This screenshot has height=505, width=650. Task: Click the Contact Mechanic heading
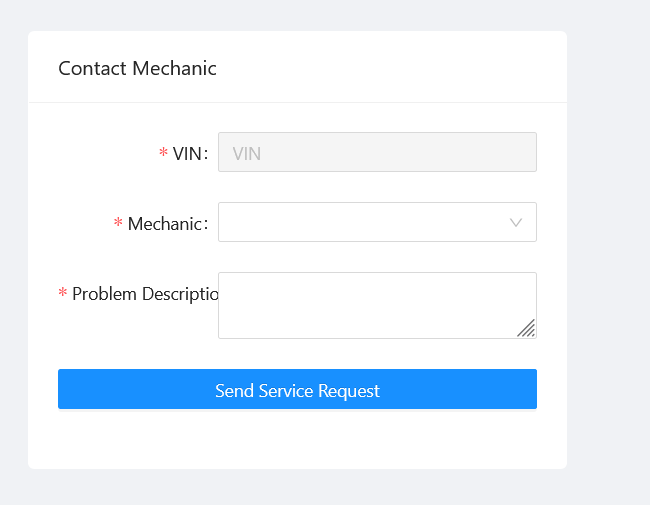coord(137,68)
